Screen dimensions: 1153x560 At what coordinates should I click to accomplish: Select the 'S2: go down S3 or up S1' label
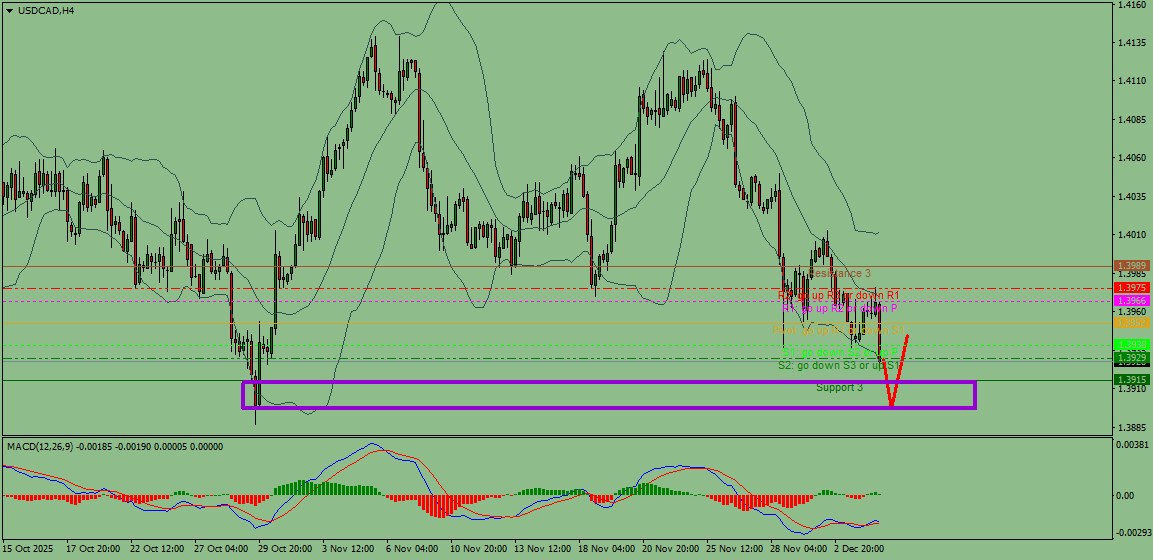[839, 365]
